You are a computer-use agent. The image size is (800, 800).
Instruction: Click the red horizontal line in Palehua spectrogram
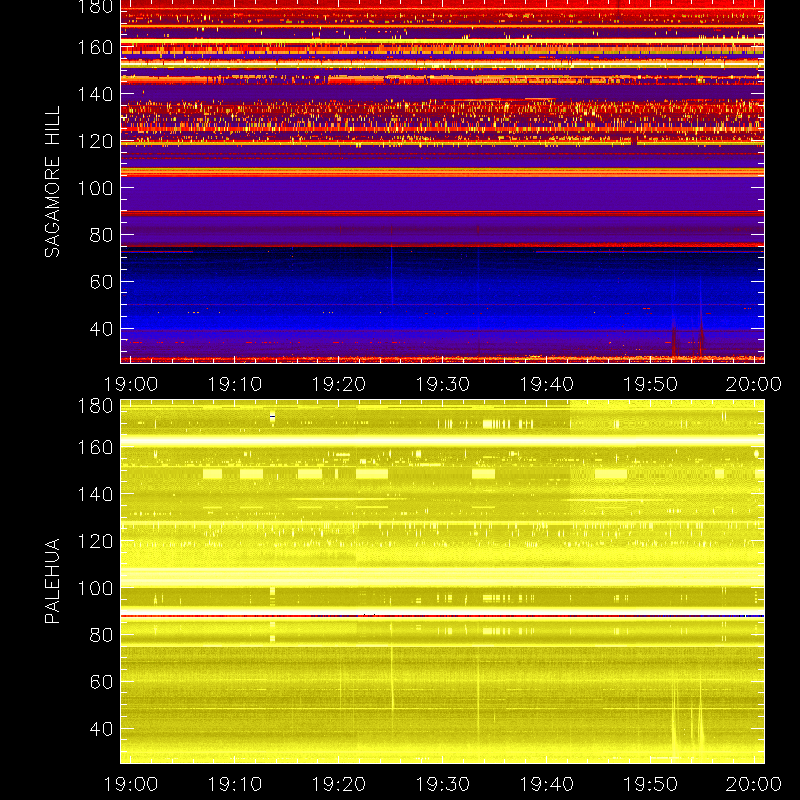[x=442, y=616]
